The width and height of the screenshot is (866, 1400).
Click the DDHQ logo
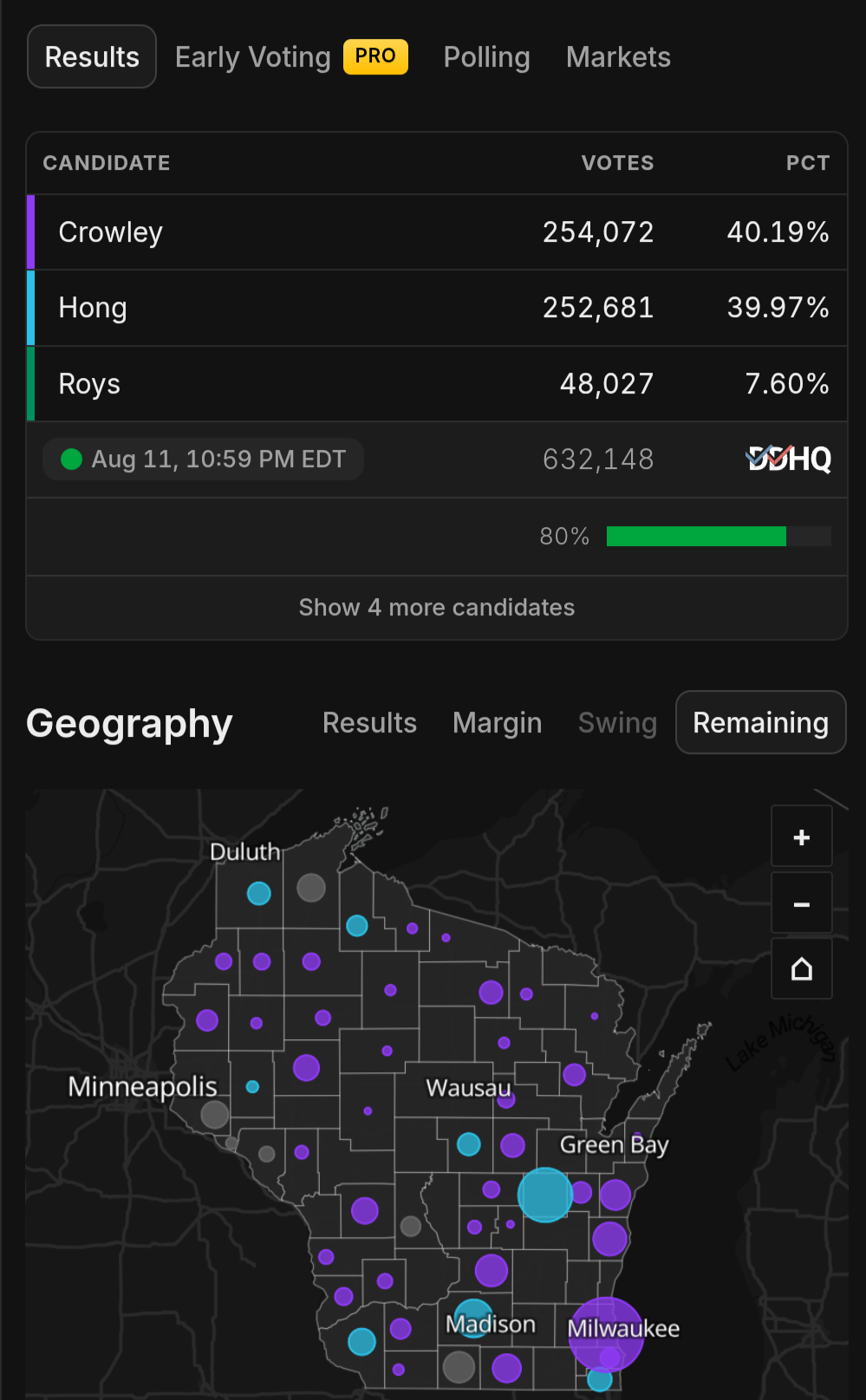[x=789, y=459]
